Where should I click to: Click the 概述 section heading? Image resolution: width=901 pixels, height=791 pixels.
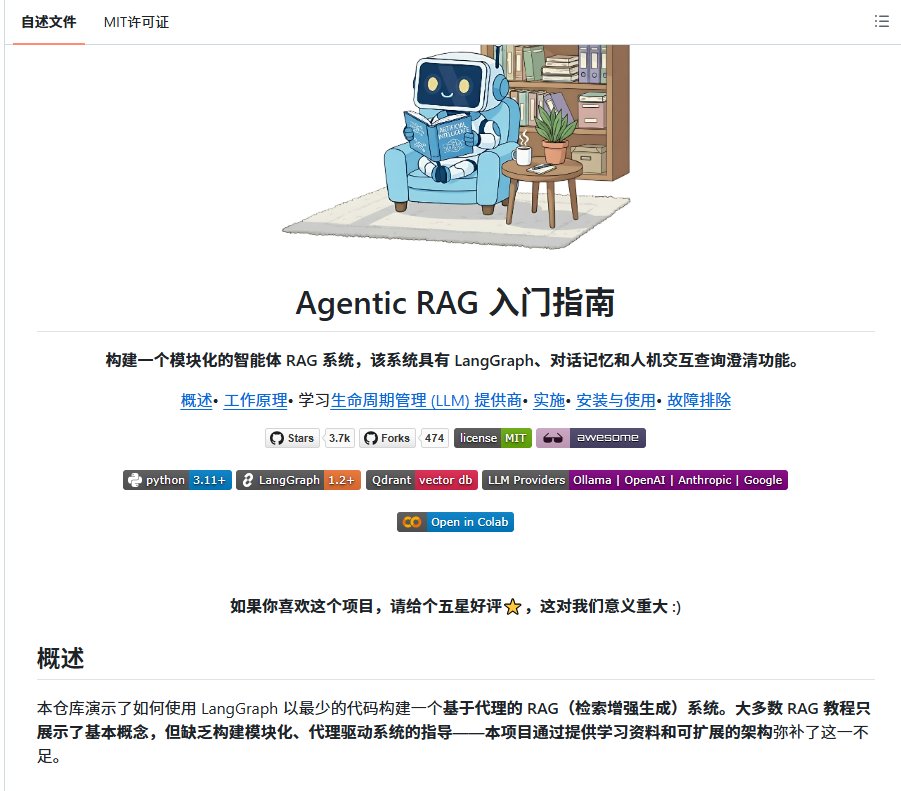click(60, 658)
